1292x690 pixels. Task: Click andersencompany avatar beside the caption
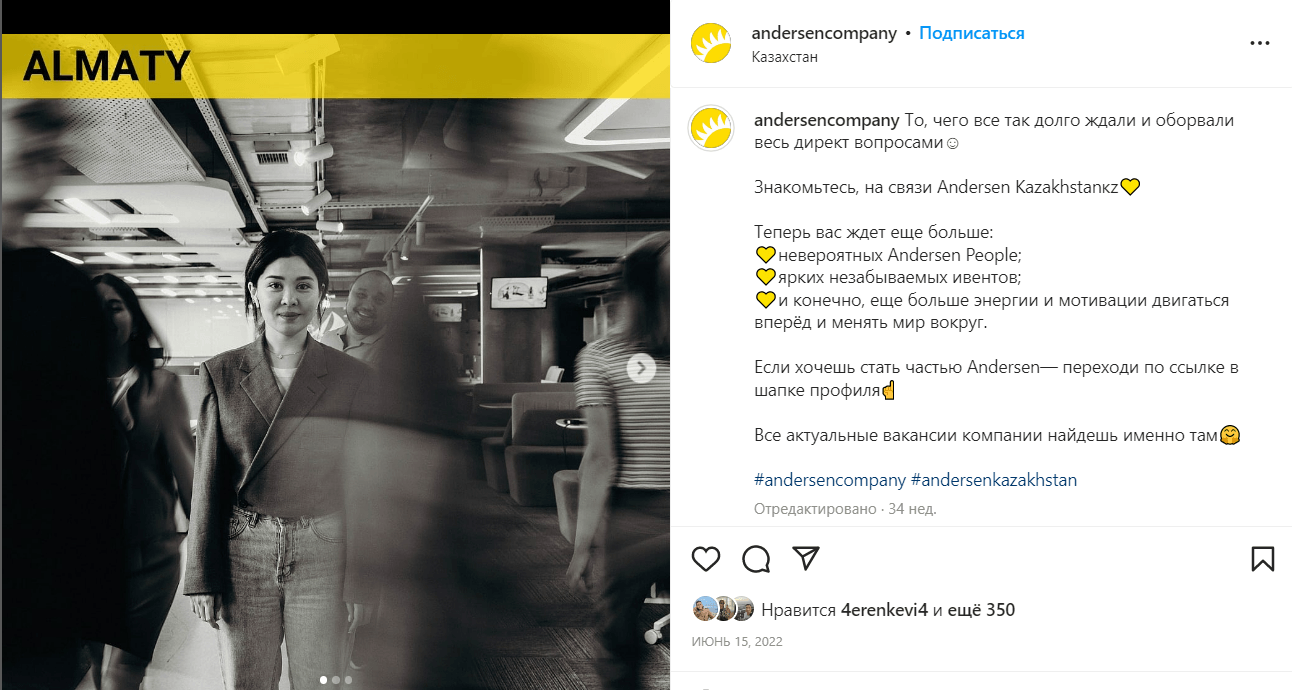coord(711,129)
